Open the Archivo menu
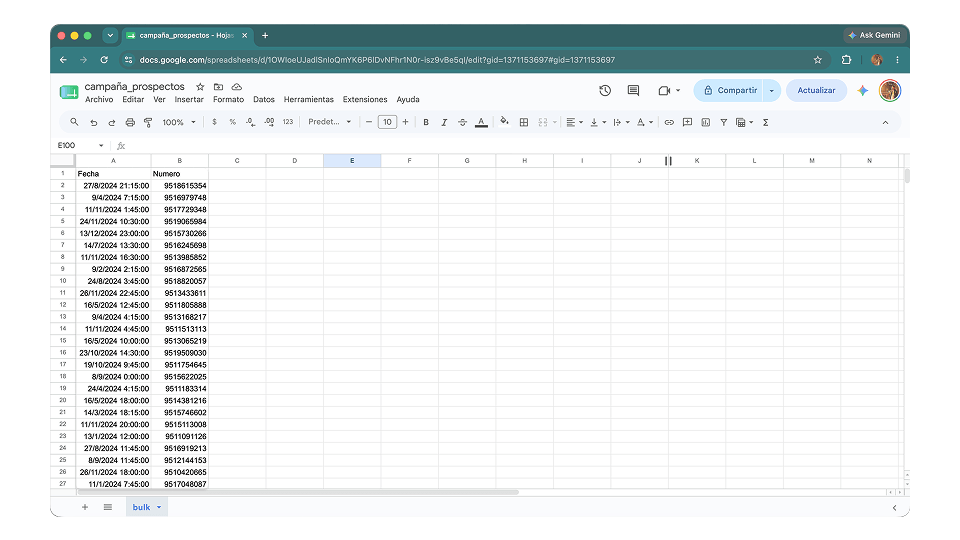This screenshot has height=540, width=960. point(99,99)
